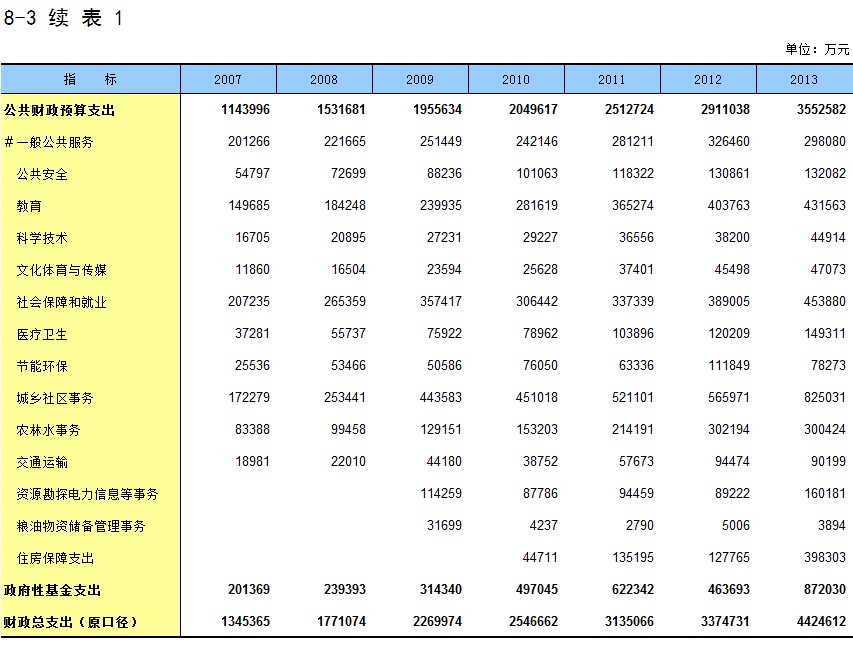
Task: Click the 2013 column header
Action: click(x=804, y=79)
